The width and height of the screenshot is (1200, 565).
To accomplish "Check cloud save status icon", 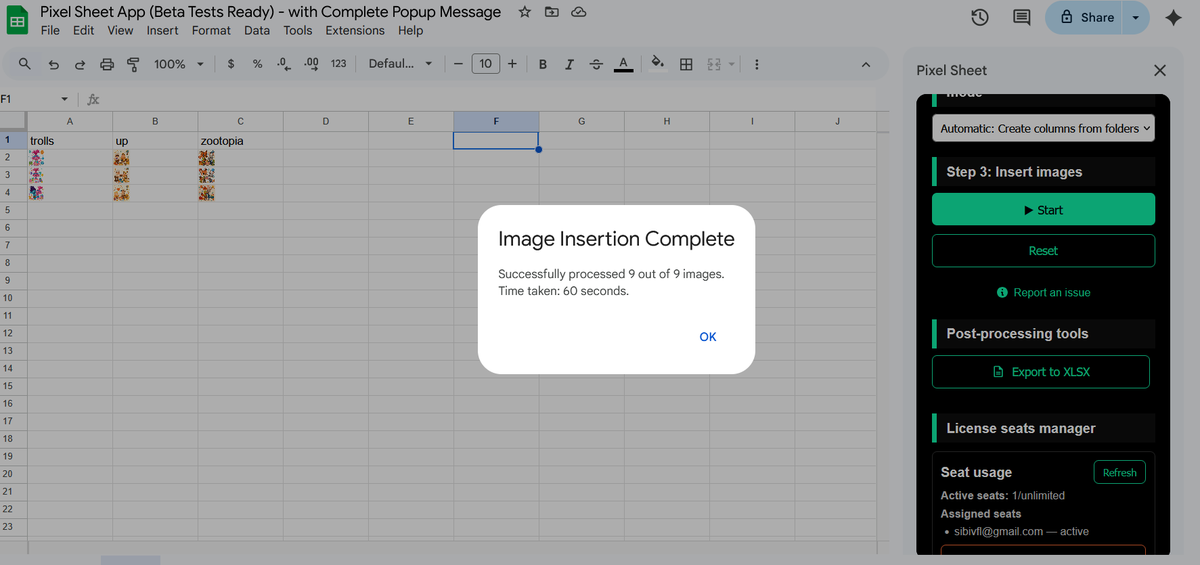I will pyautogui.click(x=578, y=12).
